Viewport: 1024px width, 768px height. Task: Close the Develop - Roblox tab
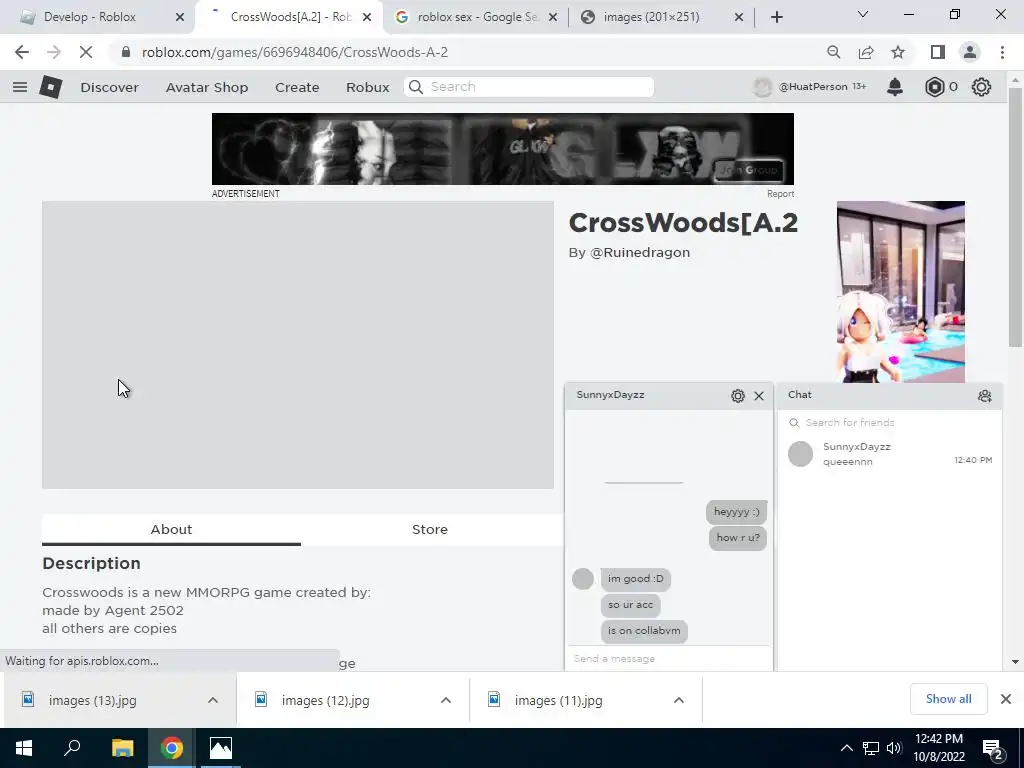(180, 18)
